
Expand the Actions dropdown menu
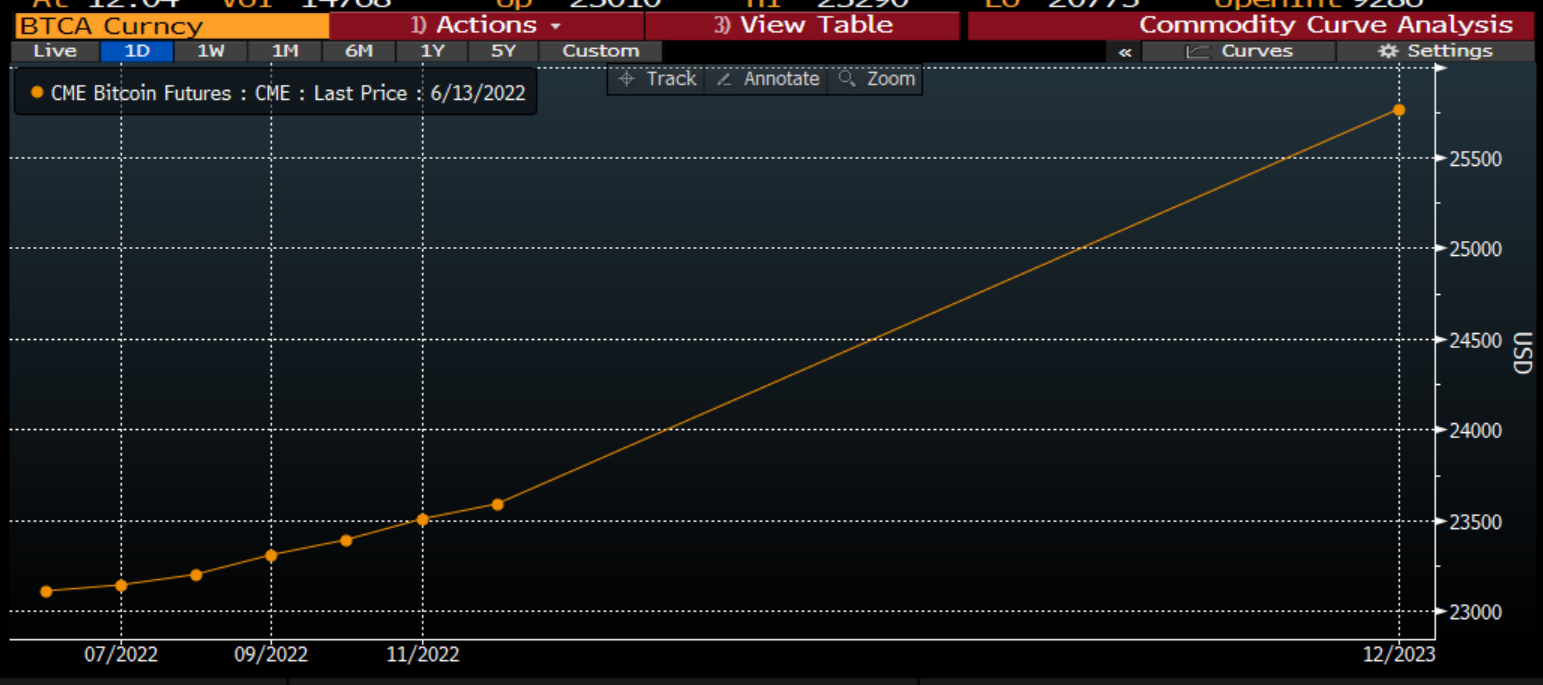pos(486,25)
